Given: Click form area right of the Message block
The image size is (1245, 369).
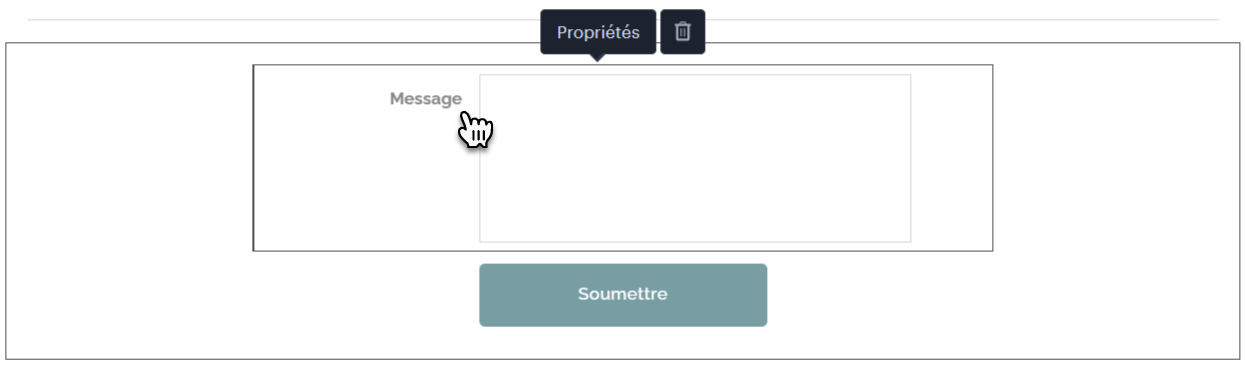Looking at the screenshot, I should (1116, 158).
